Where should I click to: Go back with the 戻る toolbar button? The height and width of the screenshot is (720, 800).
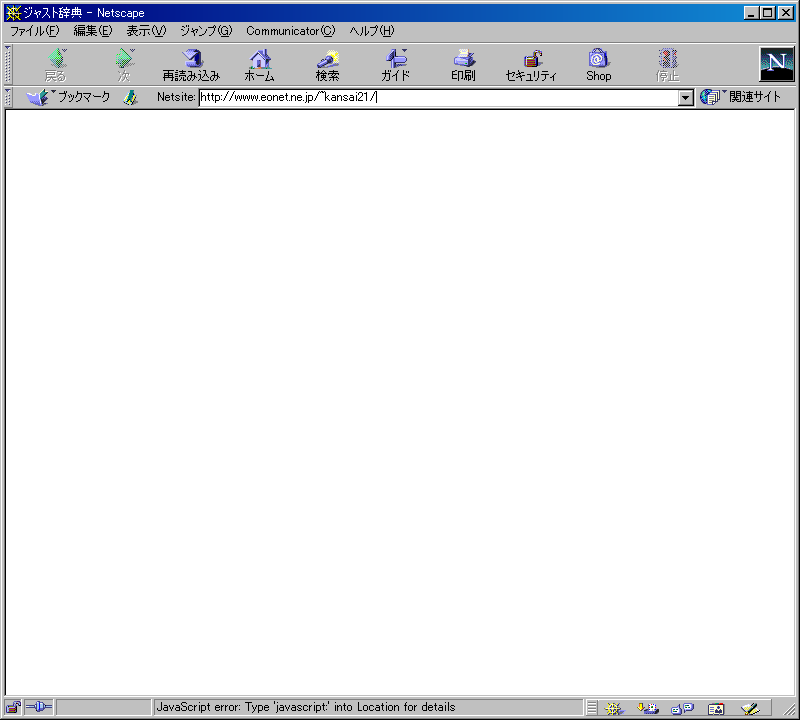[x=56, y=65]
